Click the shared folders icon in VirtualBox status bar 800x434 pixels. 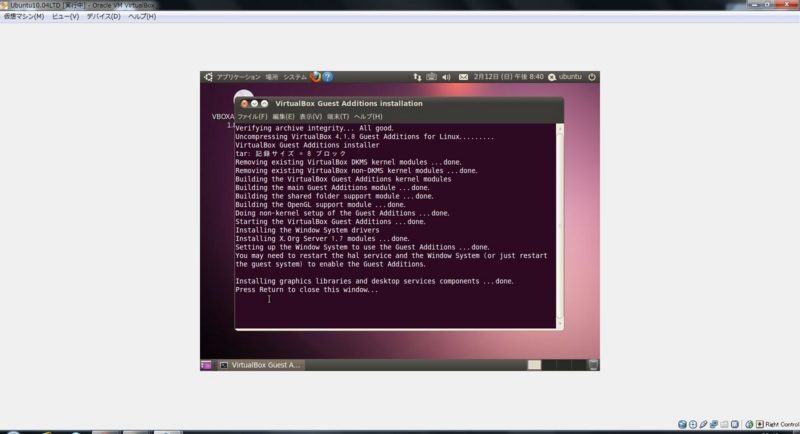724,424
